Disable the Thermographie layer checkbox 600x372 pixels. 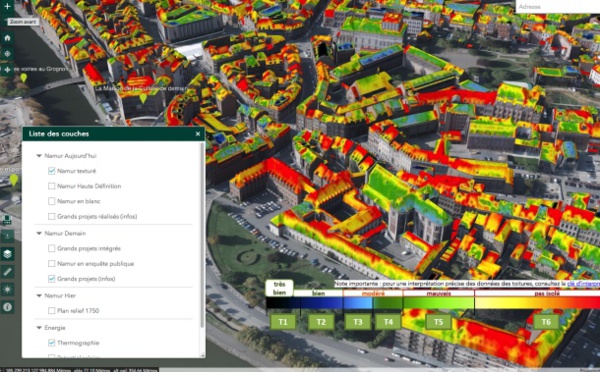click(52, 343)
